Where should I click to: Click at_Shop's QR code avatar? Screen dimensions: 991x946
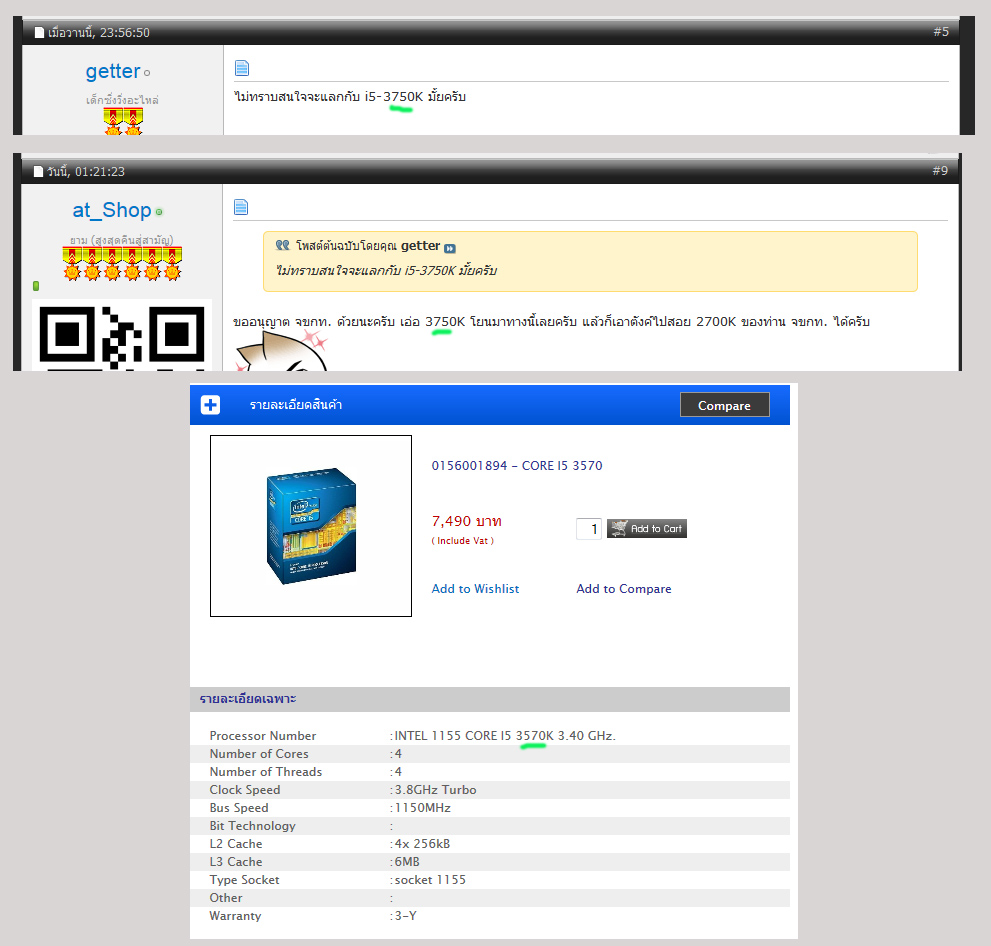pos(122,336)
